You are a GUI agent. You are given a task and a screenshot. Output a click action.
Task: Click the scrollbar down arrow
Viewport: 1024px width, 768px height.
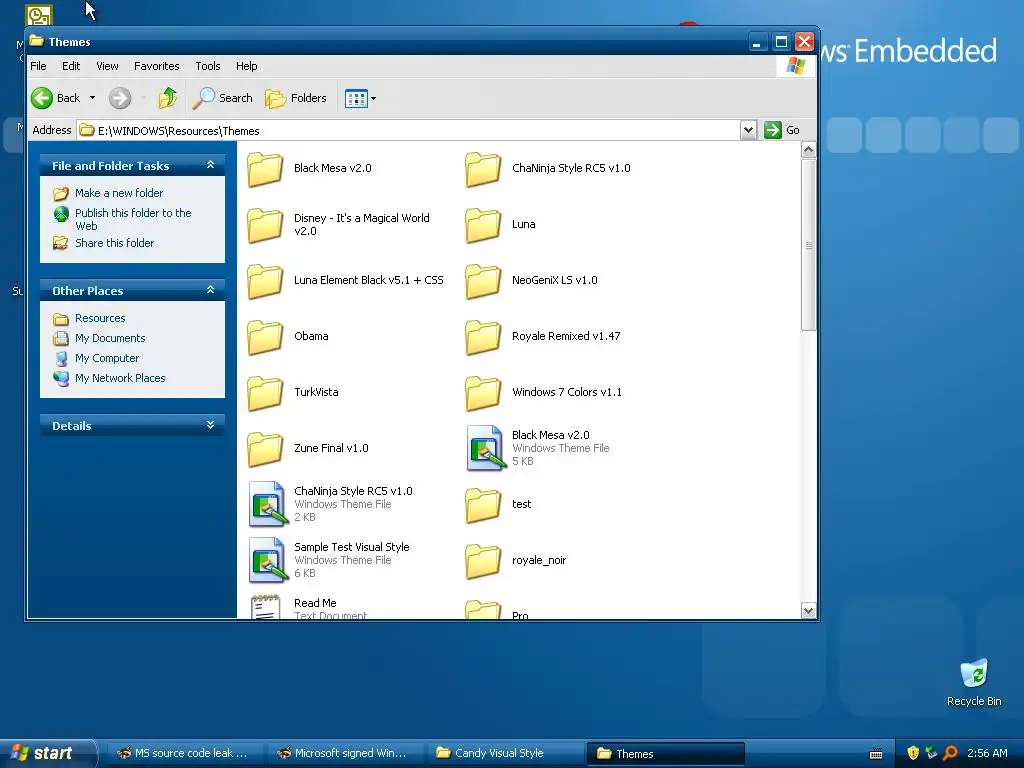[x=808, y=611]
